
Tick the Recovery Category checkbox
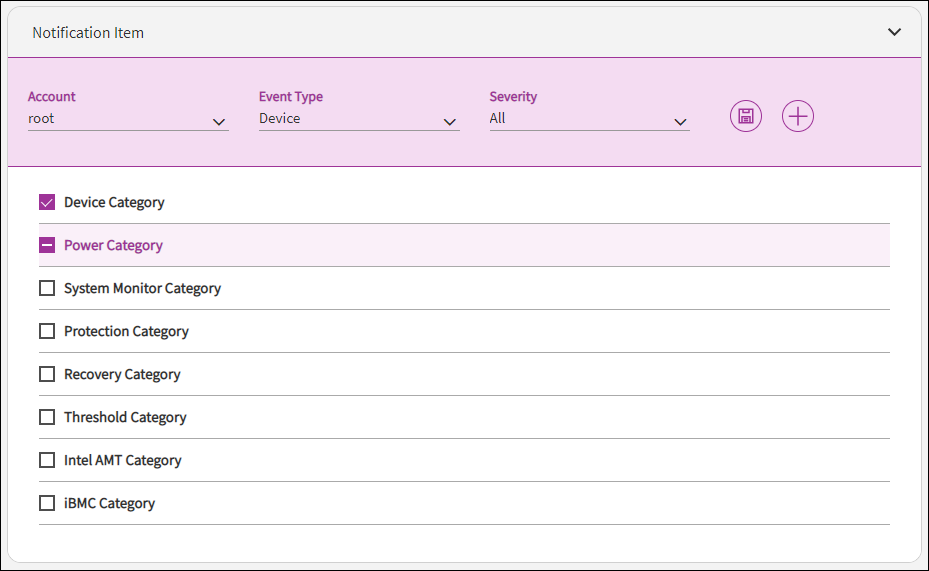(x=47, y=374)
